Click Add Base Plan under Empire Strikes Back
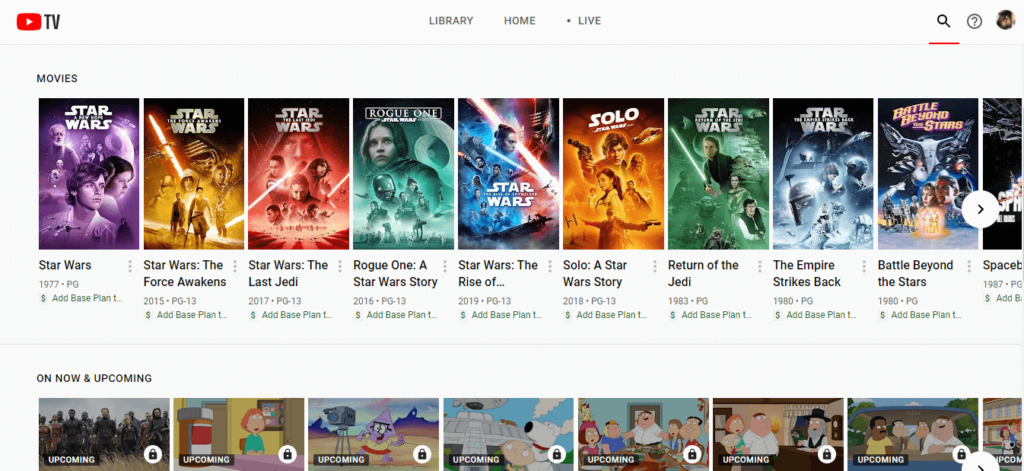Image resolution: width=1024 pixels, height=471 pixels. tap(822, 315)
